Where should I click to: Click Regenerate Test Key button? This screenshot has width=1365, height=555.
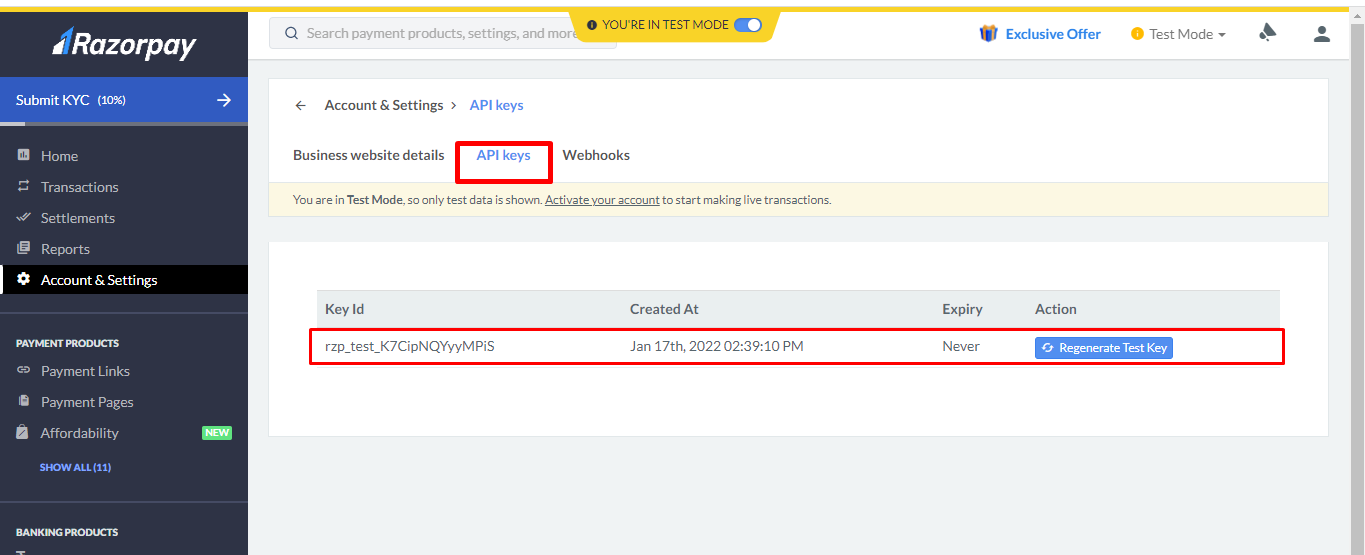coord(1103,348)
